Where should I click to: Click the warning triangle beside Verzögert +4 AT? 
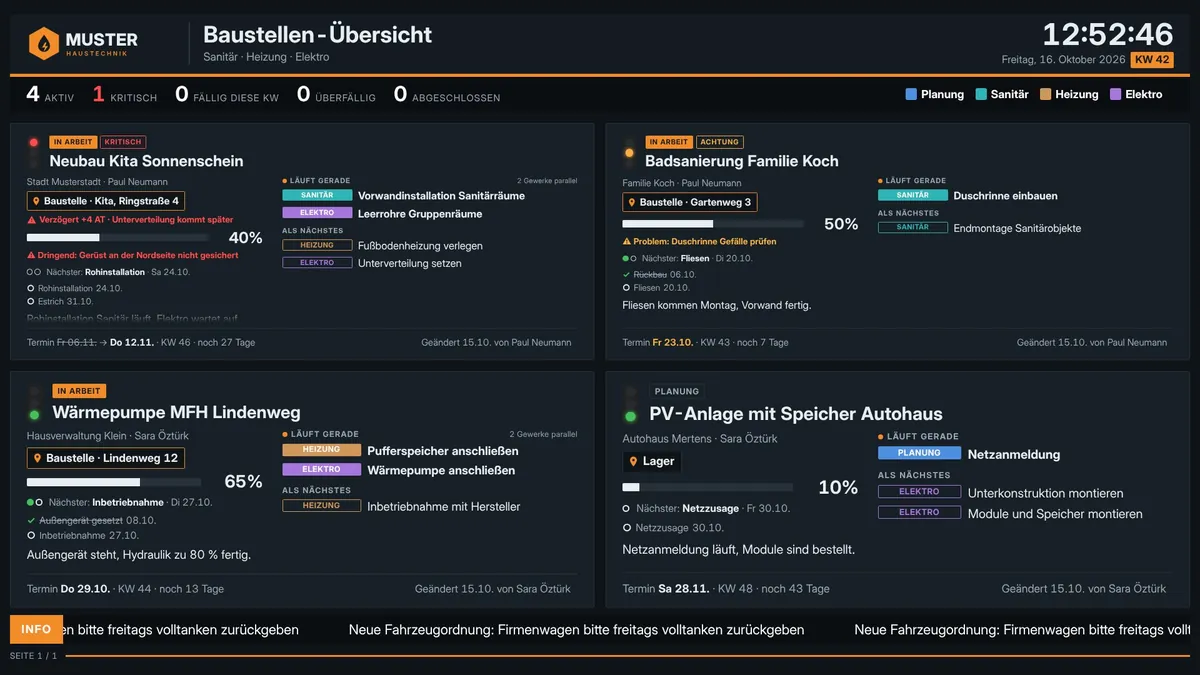[31, 219]
